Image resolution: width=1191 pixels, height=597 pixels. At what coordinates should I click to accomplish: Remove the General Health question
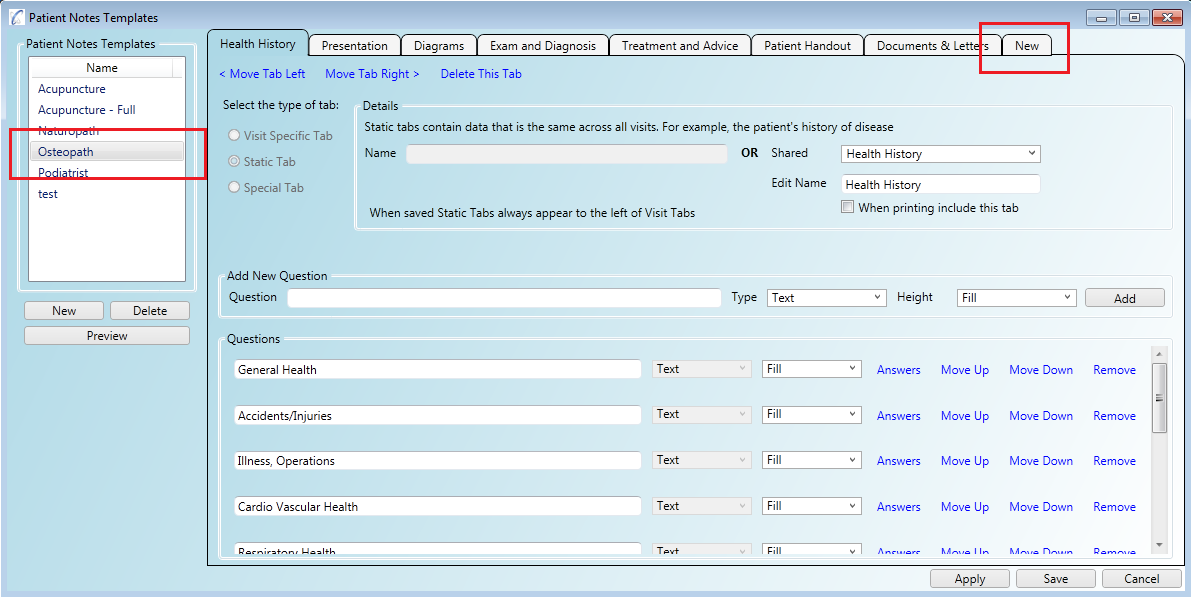coord(1114,370)
